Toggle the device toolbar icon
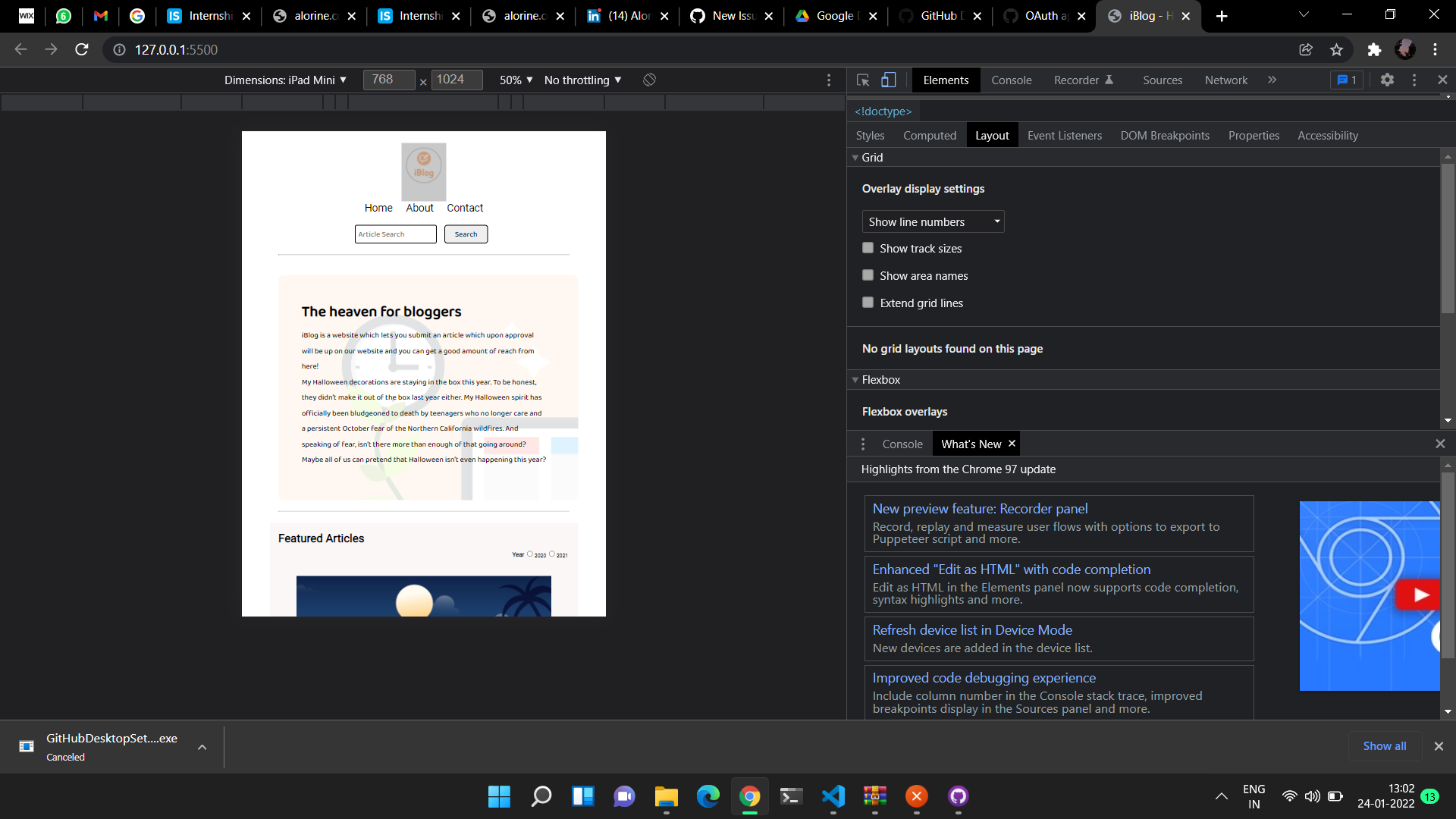 point(889,80)
